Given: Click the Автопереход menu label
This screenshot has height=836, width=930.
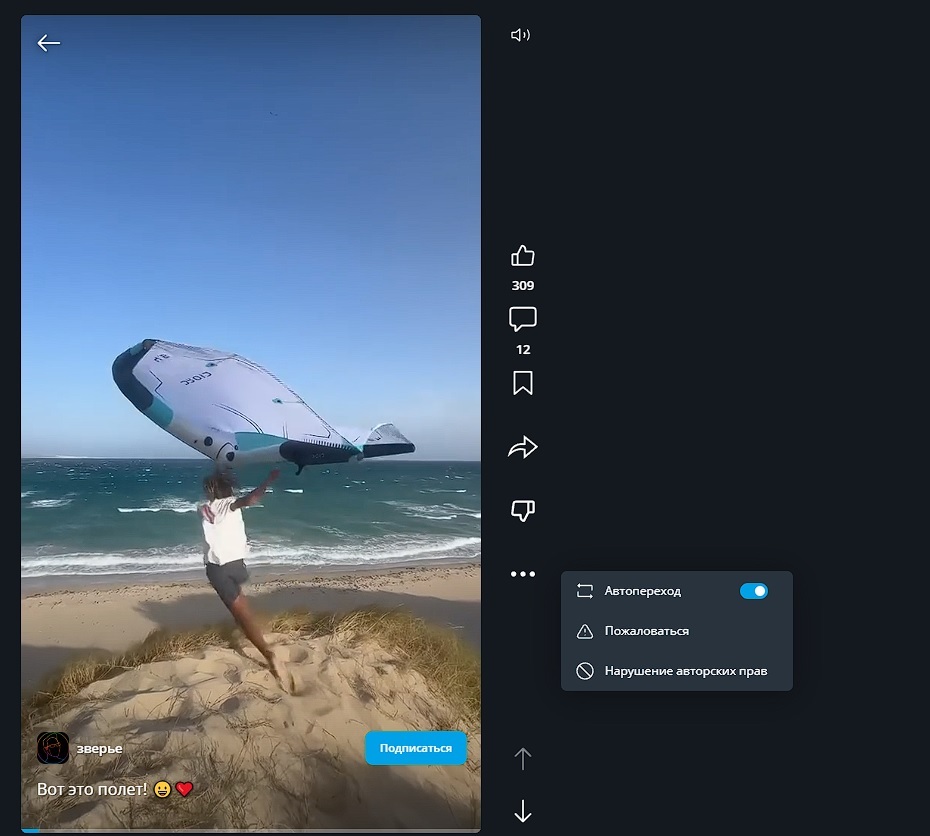Looking at the screenshot, I should [642, 591].
